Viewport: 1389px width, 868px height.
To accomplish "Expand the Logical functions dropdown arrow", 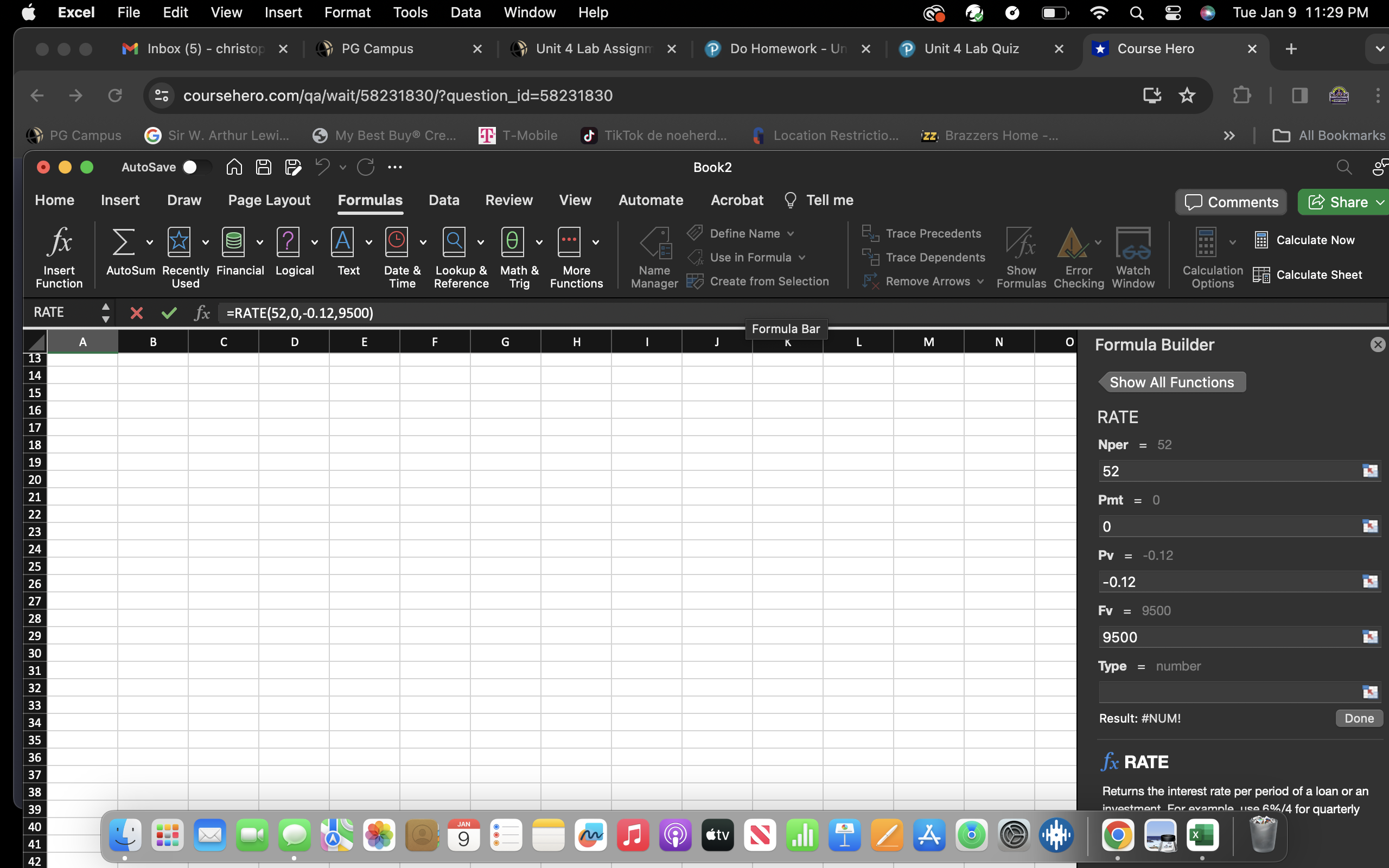I will [315, 242].
